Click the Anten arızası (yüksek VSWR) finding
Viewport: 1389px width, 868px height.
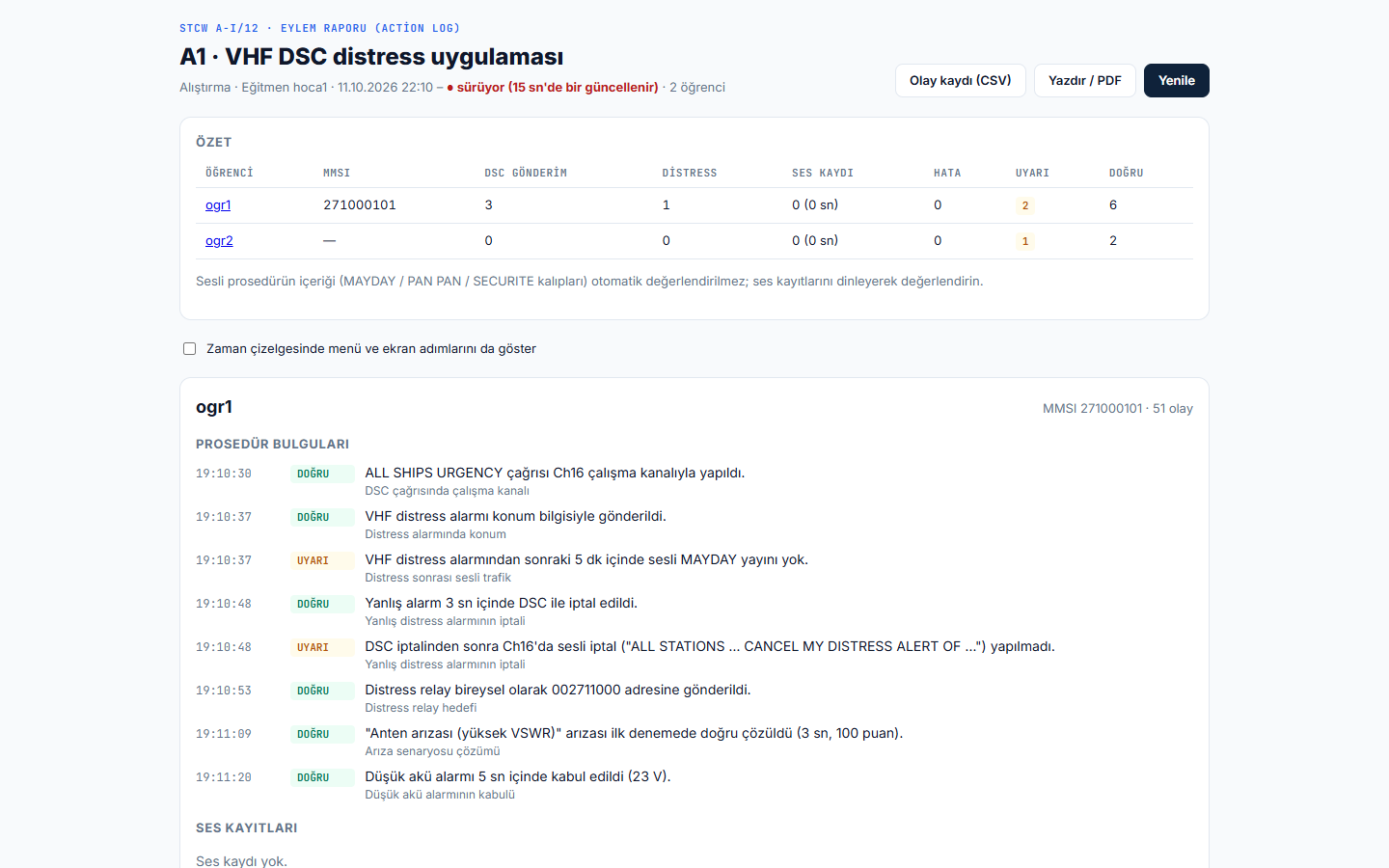tap(634, 733)
